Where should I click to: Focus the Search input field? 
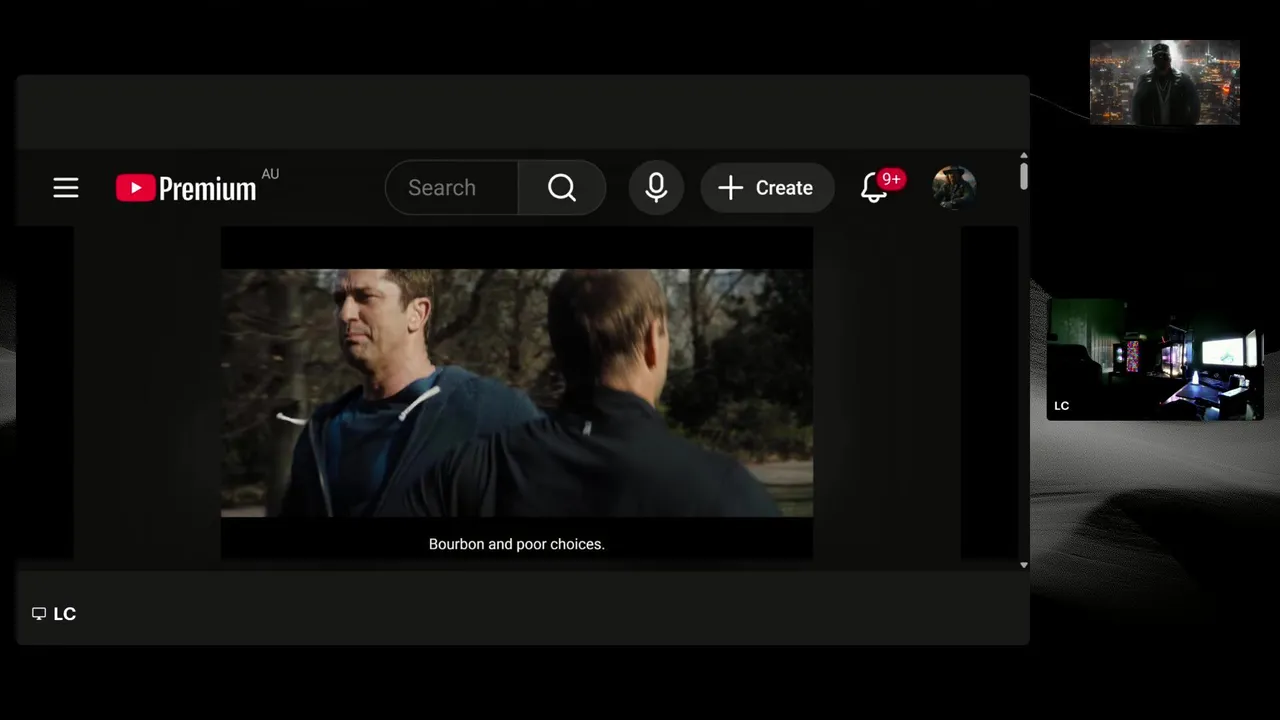click(452, 188)
